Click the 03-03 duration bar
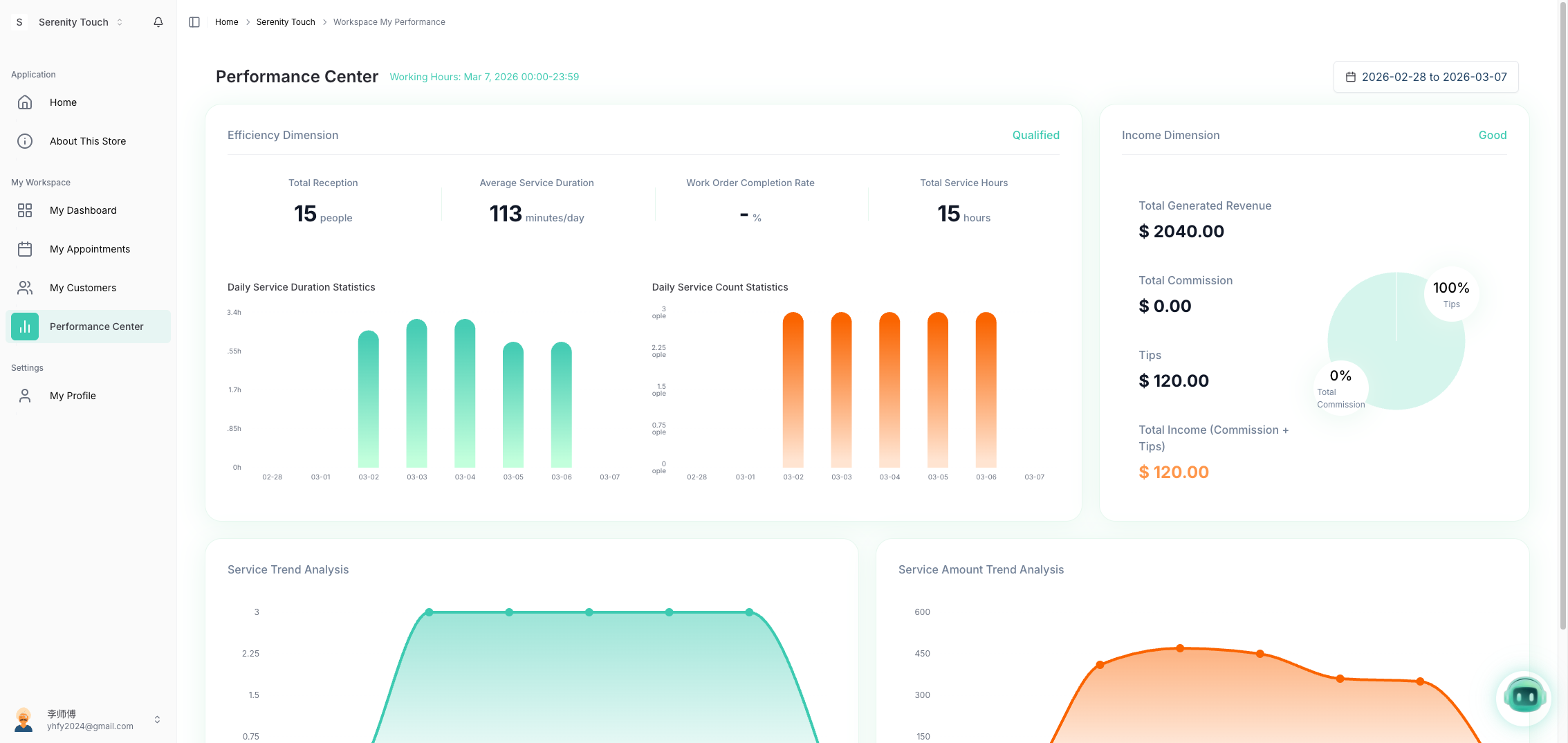The width and height of the screenshot is (1568, 743). point(416,394)
